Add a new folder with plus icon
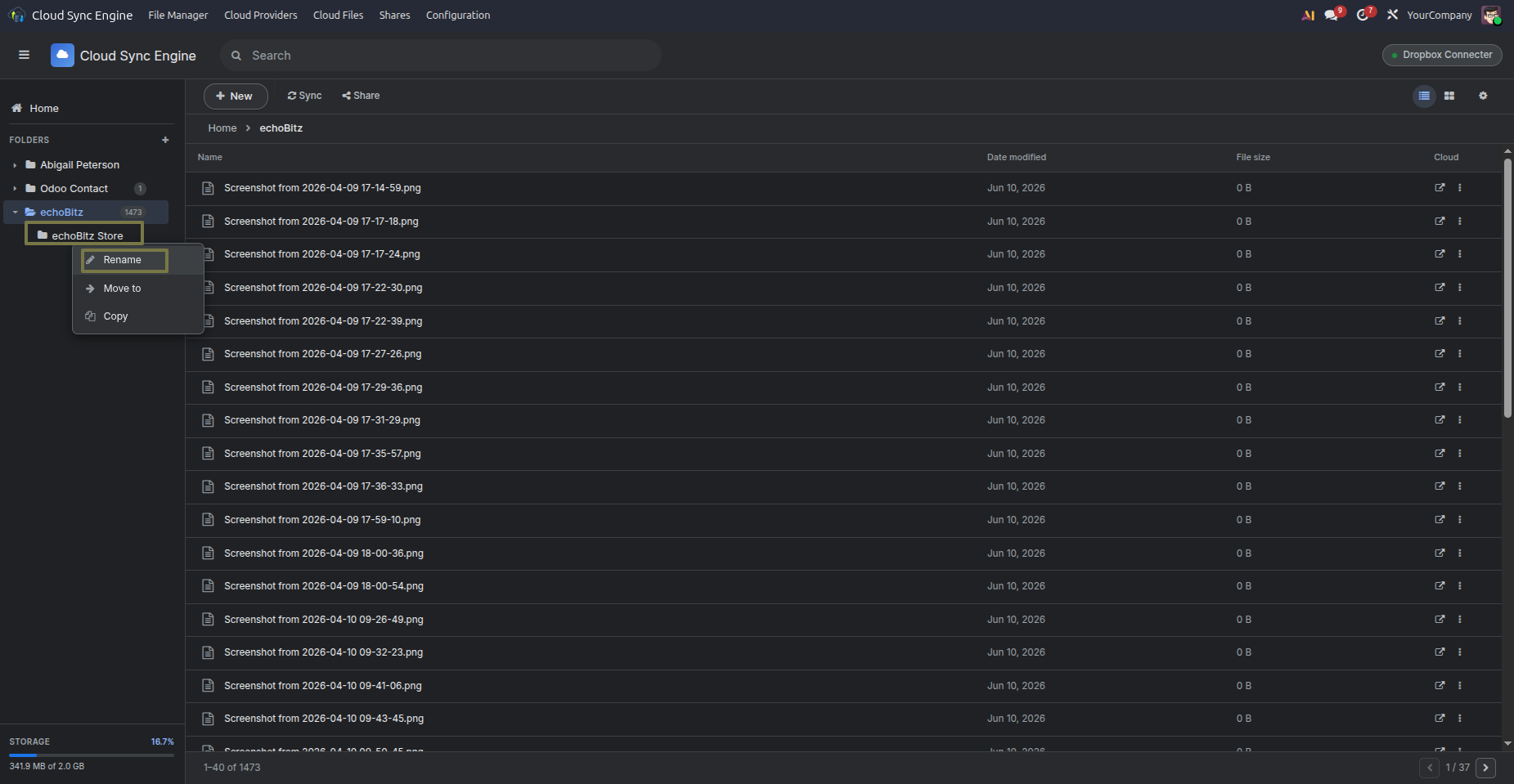 [165, 140]
